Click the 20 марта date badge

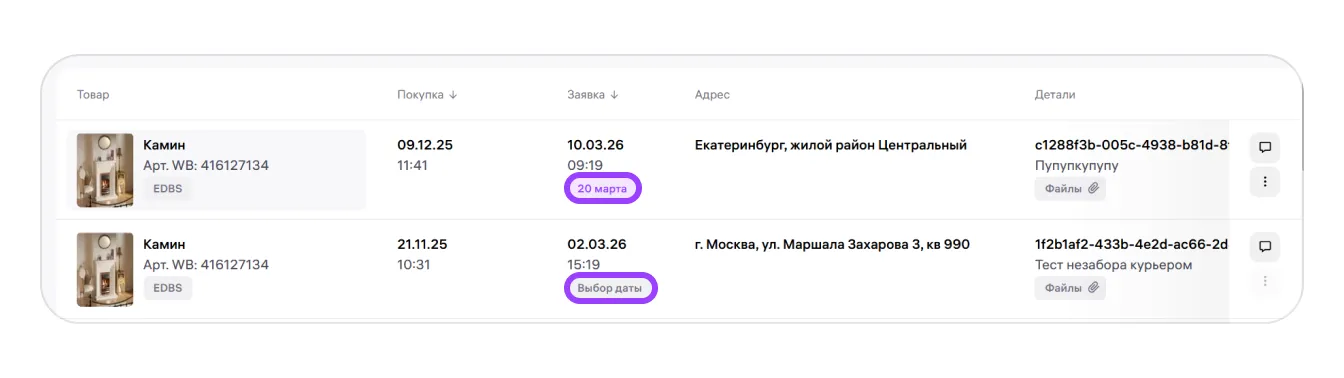(x=602, y=188)
